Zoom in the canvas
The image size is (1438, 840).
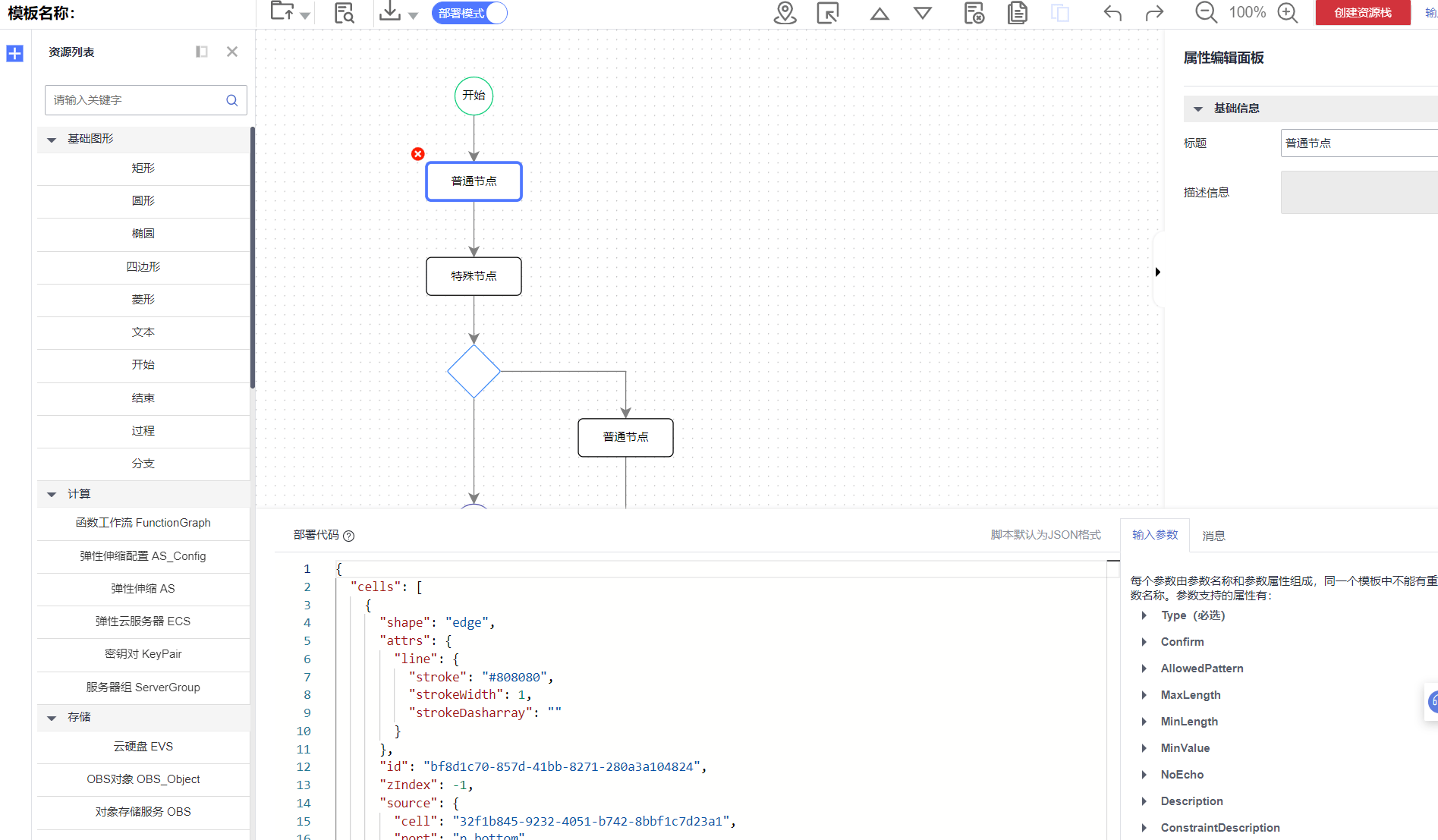tap(1288, 13)
